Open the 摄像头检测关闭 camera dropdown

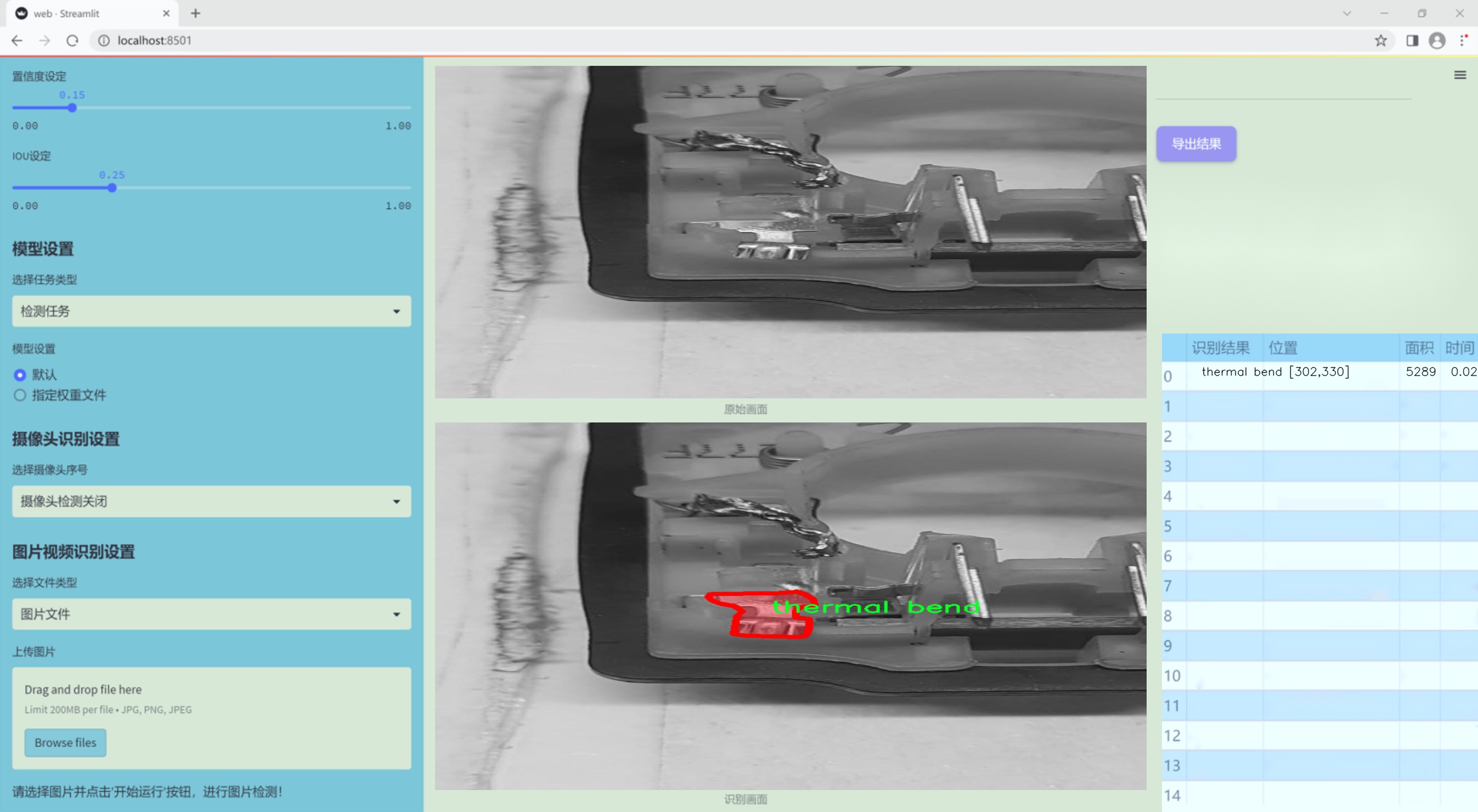pos(211,501)
